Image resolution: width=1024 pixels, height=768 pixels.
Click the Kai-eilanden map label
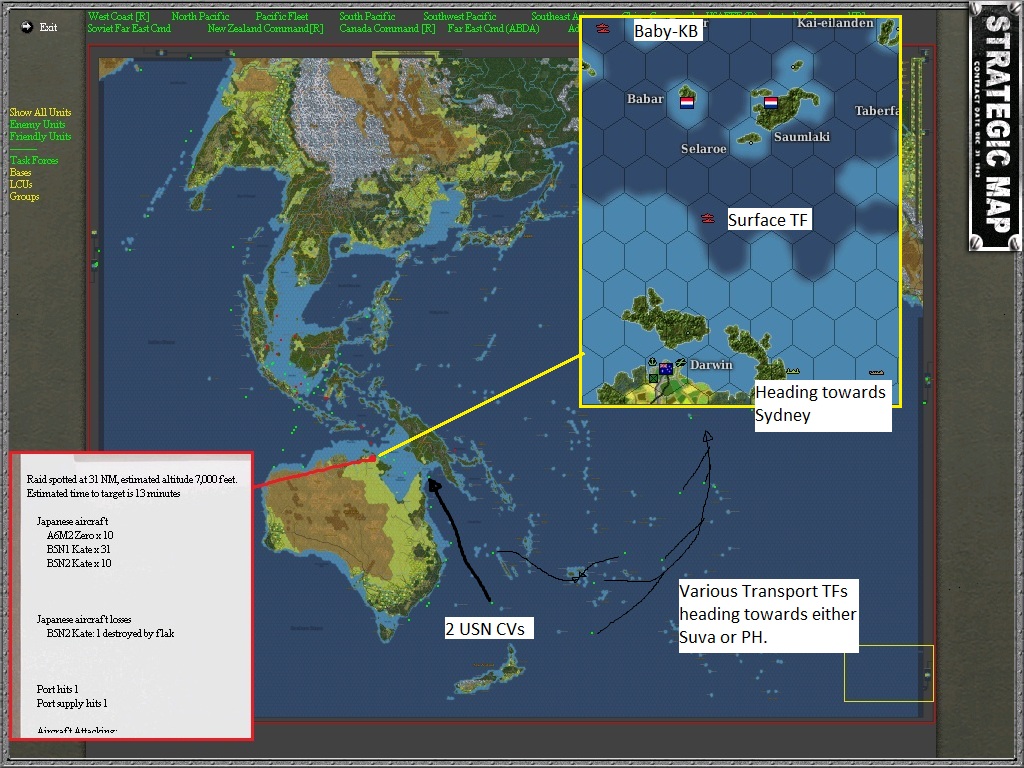(835, 23)
